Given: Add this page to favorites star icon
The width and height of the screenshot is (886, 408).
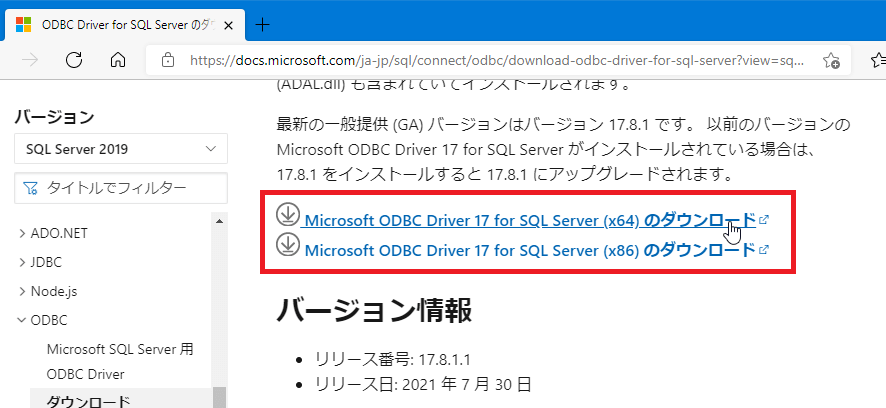Looking at the screenshot, I should [831, 60].
